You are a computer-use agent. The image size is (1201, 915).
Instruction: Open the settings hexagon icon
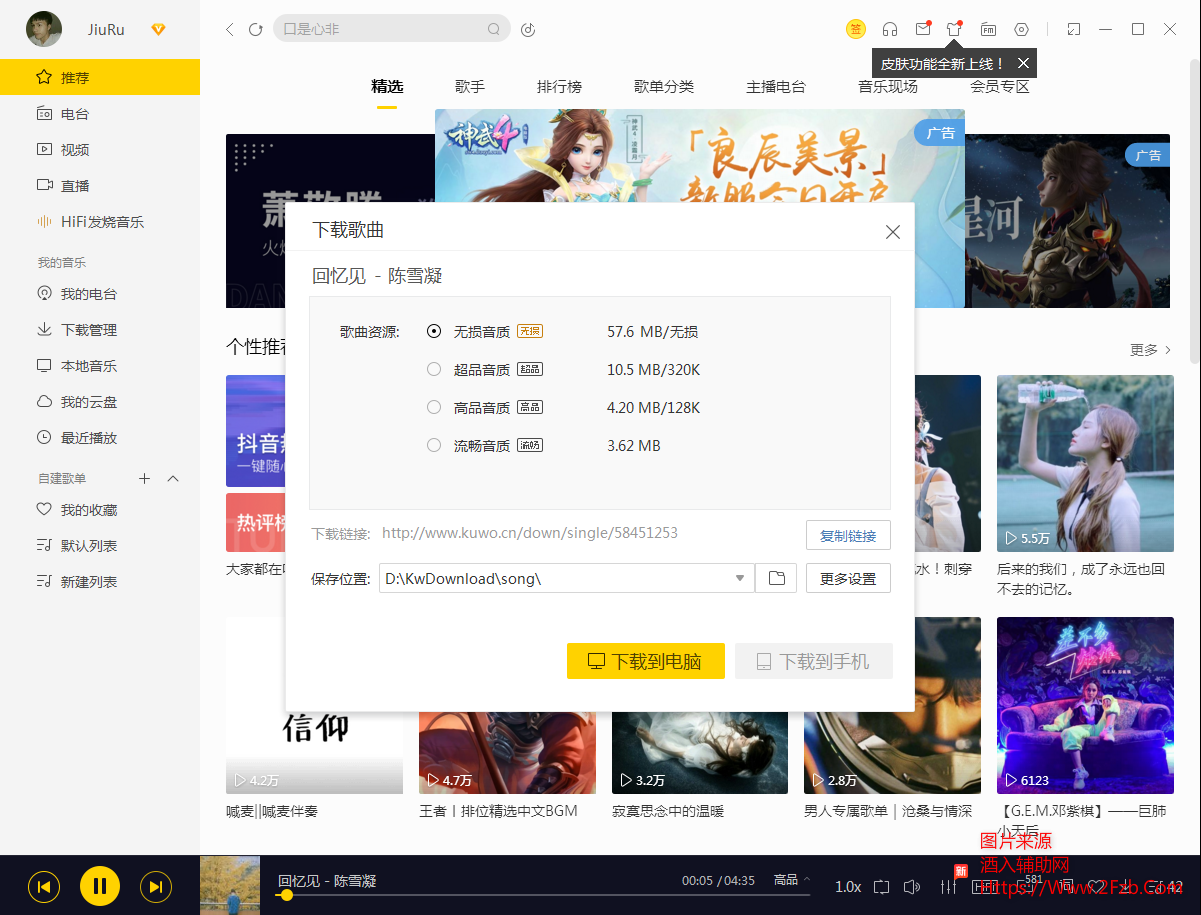[x=1021, y=29]
